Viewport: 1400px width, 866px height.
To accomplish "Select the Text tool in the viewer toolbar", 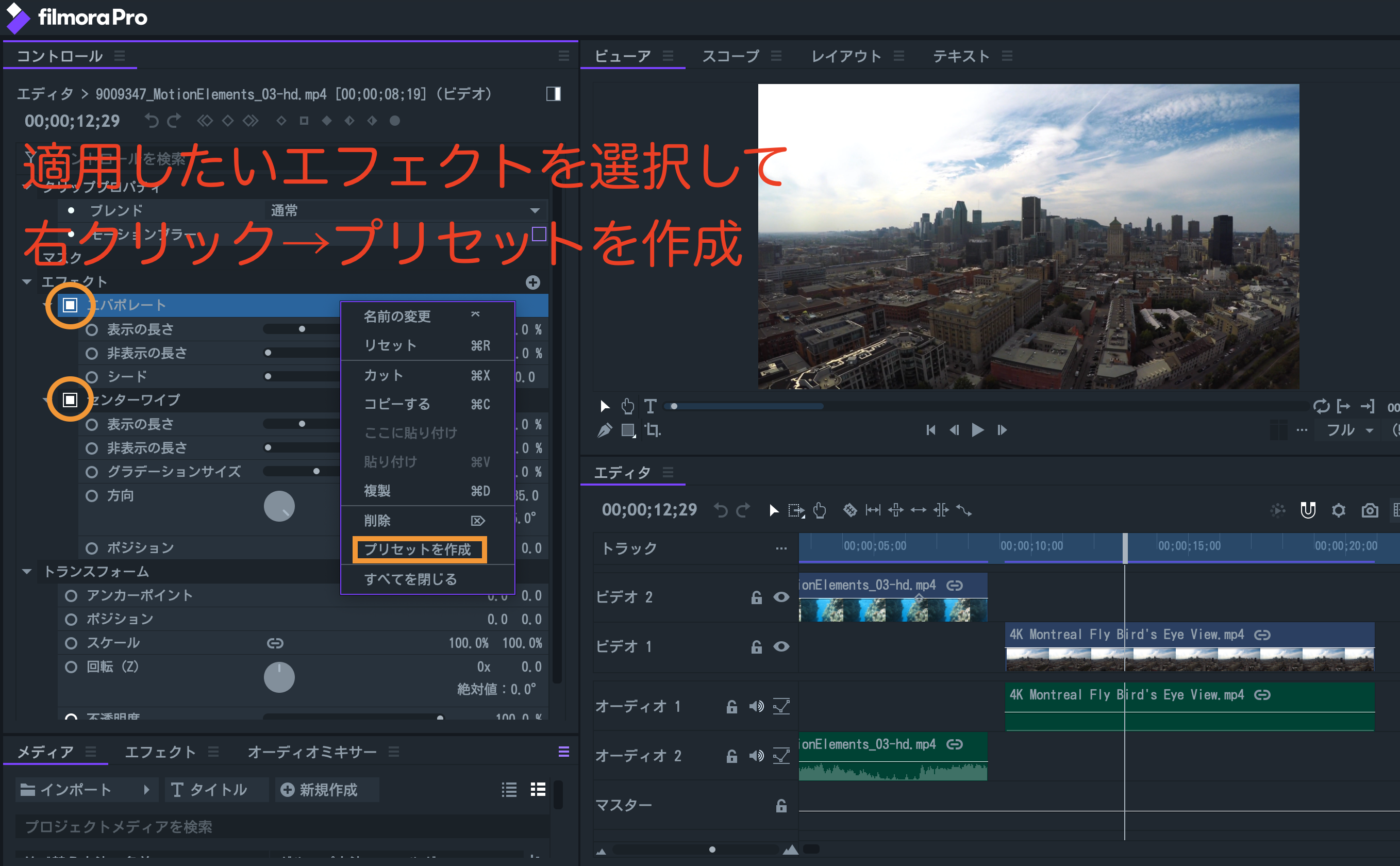I will click(651, 406).
